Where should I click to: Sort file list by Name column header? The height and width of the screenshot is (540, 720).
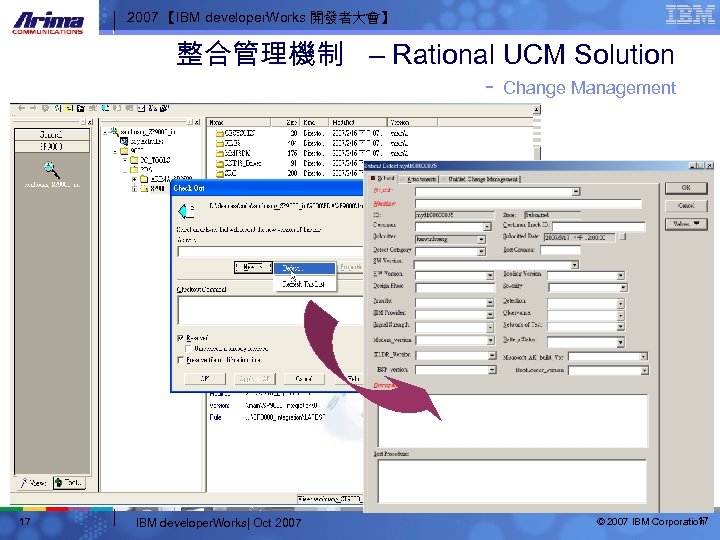pos(238,122)
